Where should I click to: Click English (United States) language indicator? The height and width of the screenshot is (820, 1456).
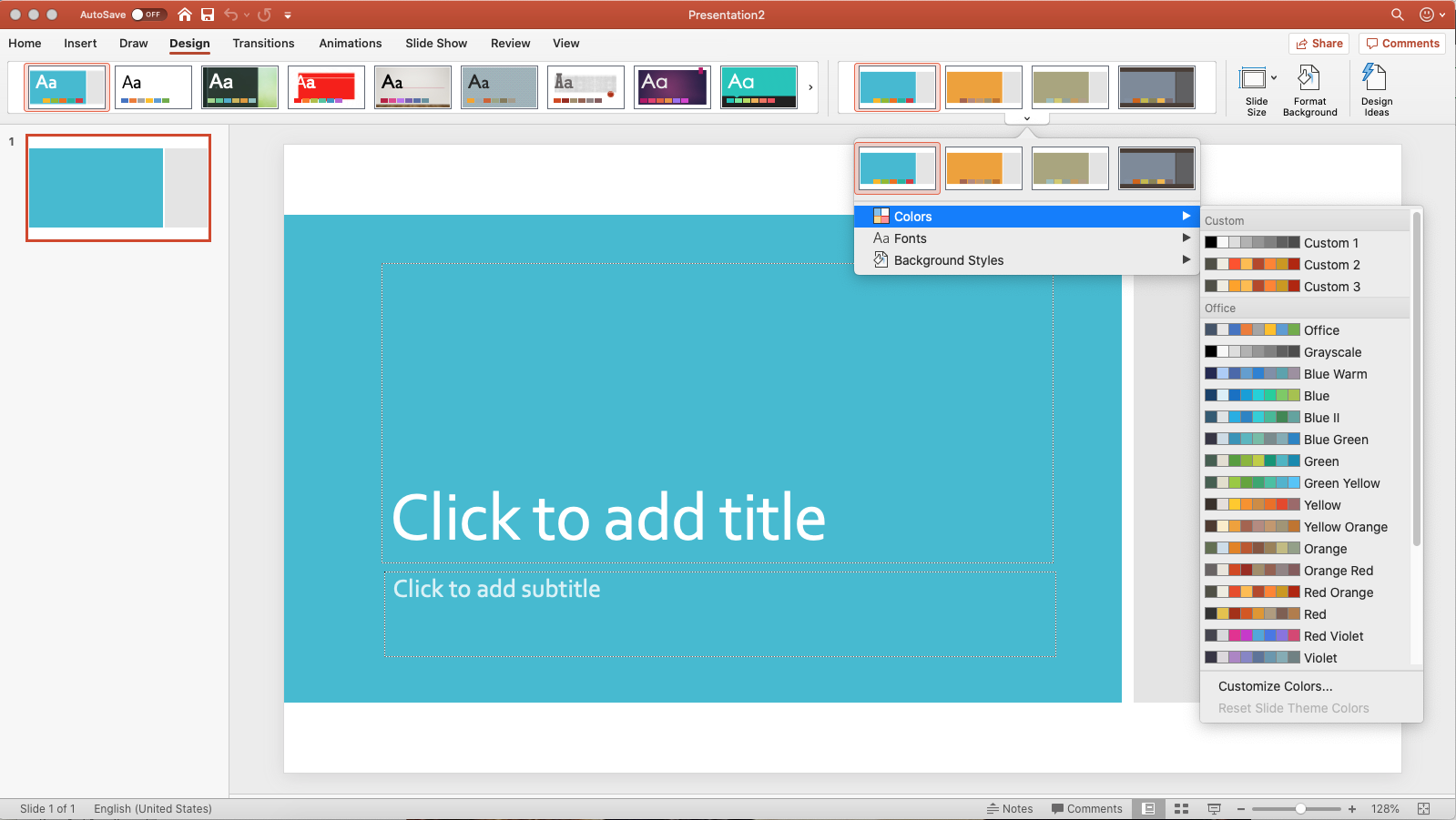click(153, 808)
